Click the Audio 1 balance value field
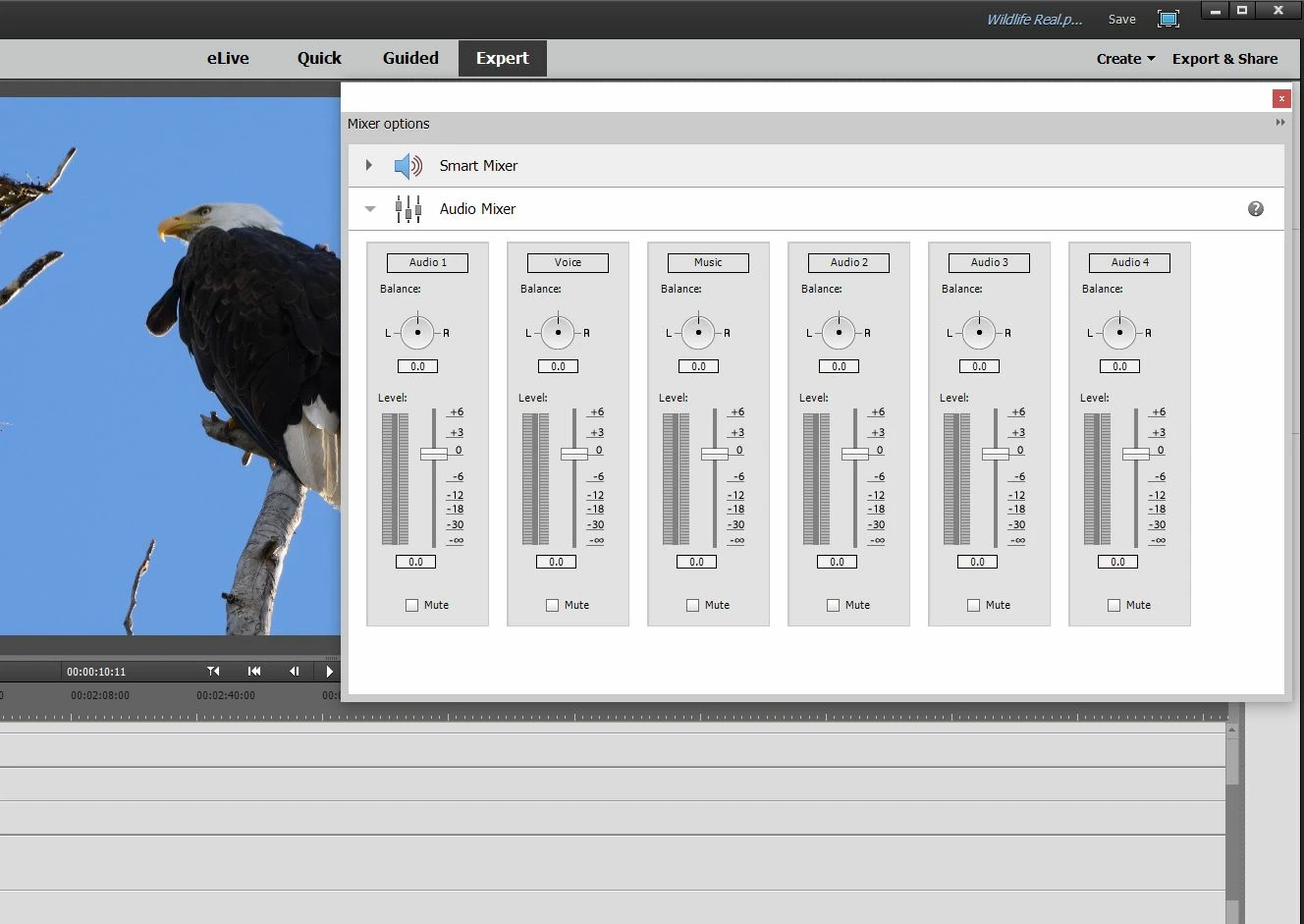This screenshot has width=1304, height=924. (417, 366)
